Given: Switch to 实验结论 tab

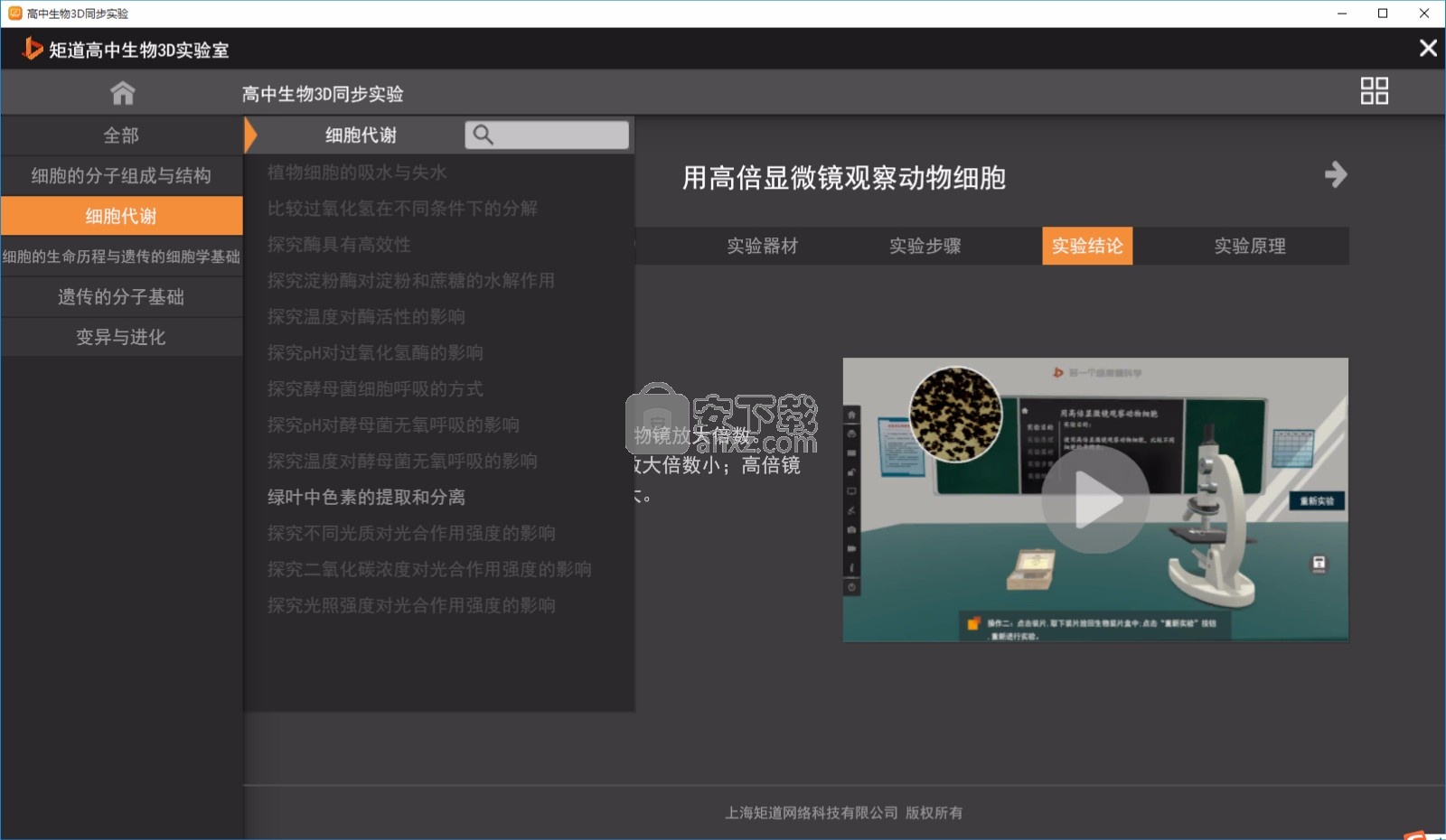Looking at the screenshot, I should pyautogui.click(x=1087, y=246).
